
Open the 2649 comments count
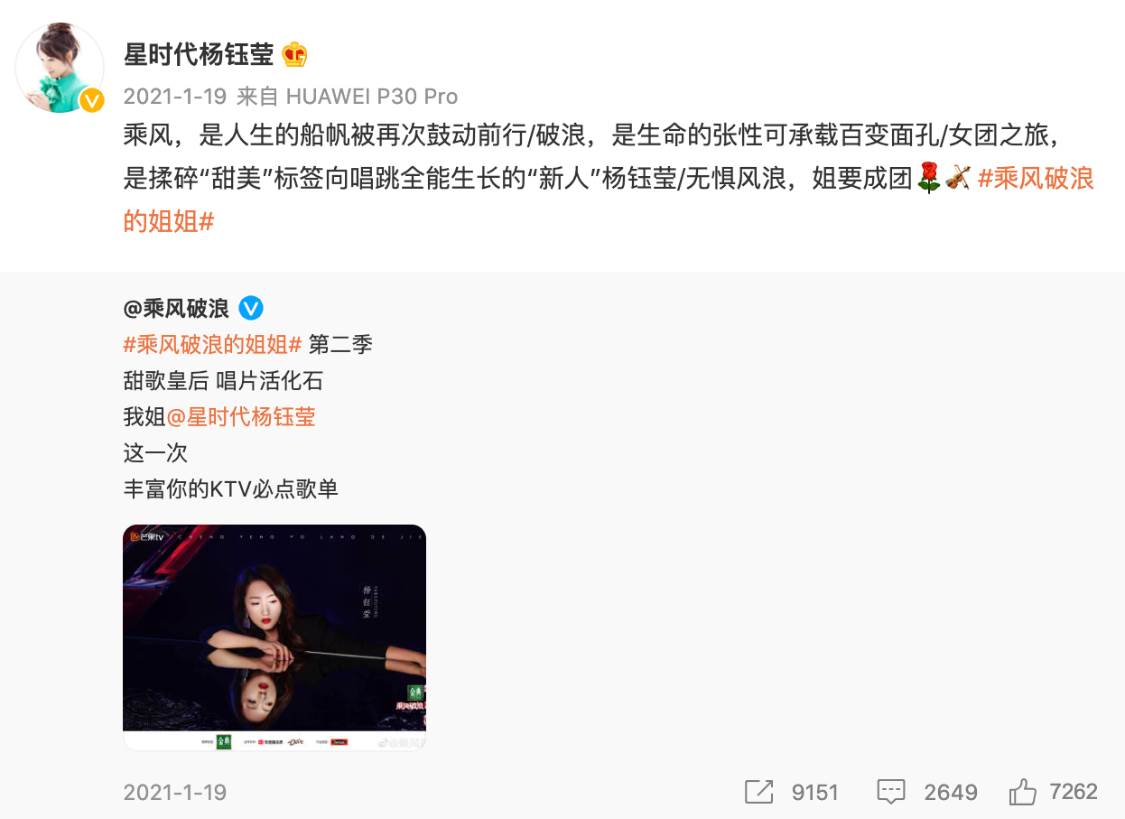pyautogui.click(x=951, y=792)
